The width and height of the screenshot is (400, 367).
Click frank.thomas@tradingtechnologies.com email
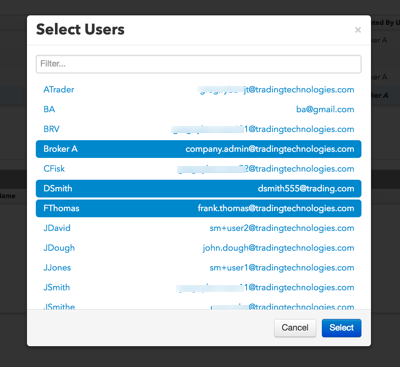[x=276, y=208]
